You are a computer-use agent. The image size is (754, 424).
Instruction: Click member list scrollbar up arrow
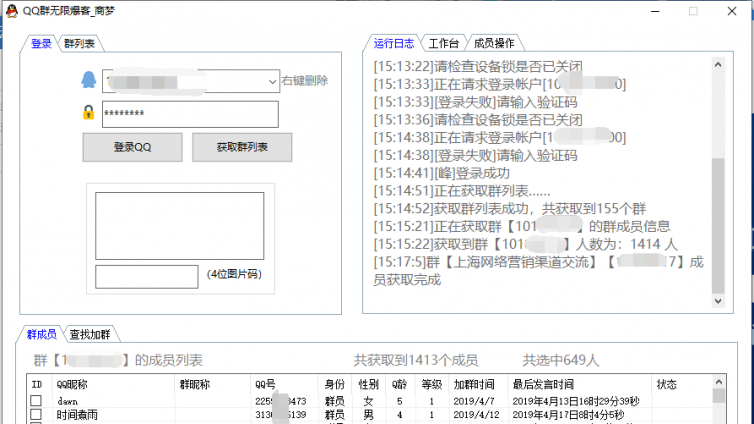[x=719, y=382]
